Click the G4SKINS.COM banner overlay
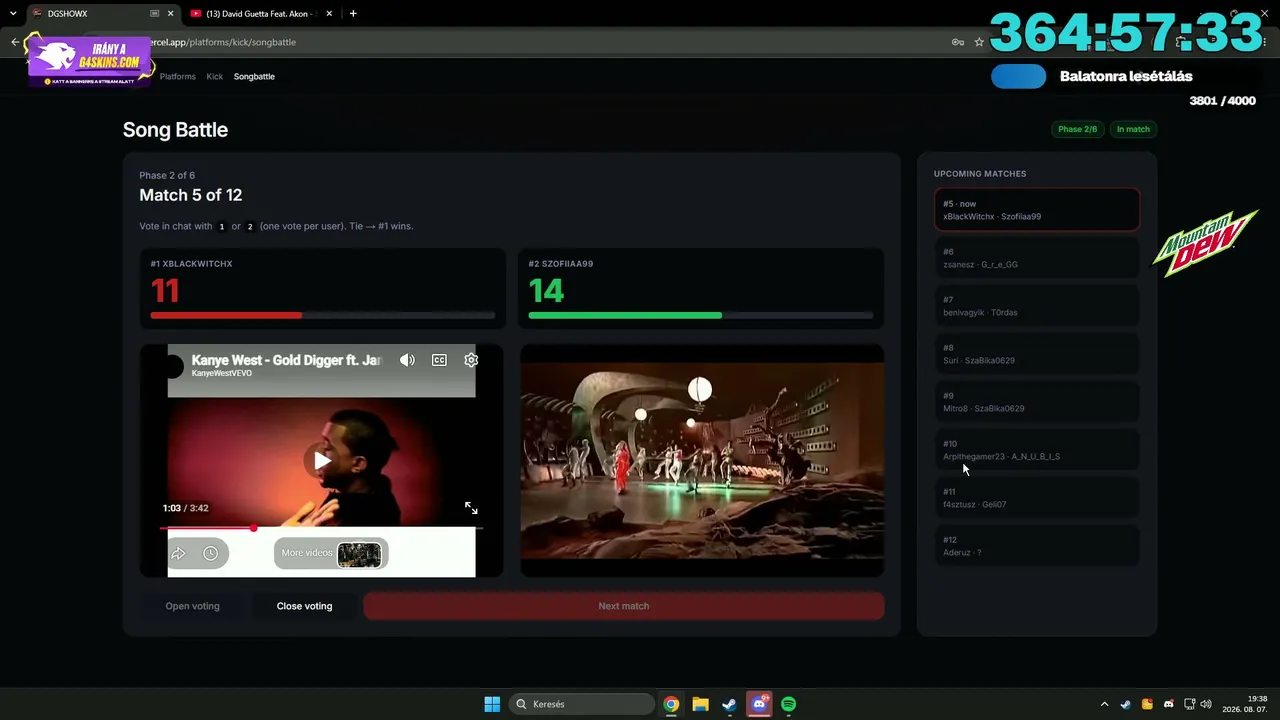1280x720 pixels. (x=88, y=59)
